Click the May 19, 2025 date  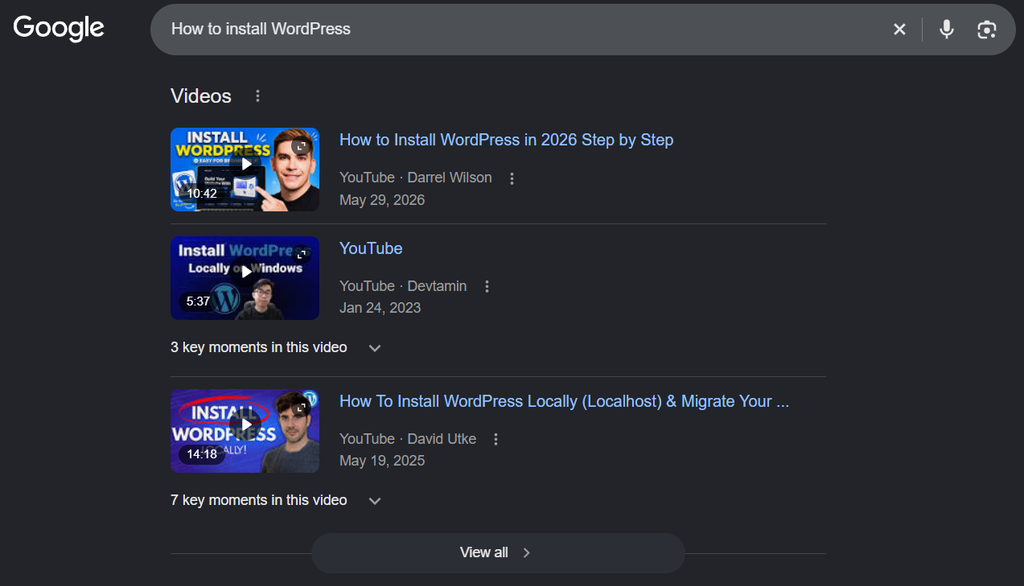click(382, 461)
